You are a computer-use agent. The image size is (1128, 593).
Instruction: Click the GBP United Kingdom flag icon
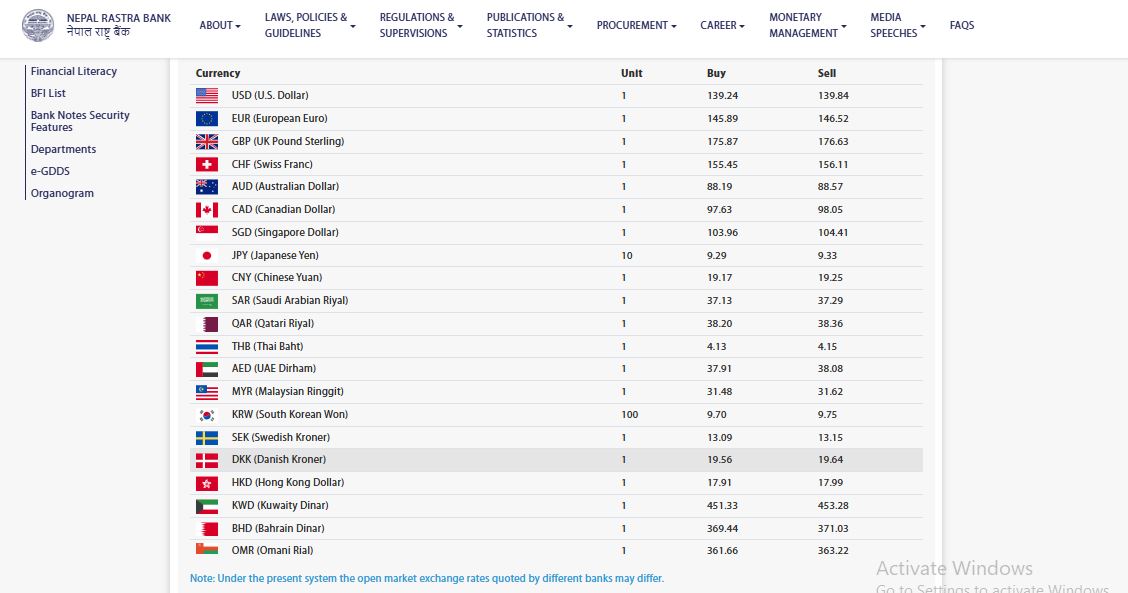[x=206, y=141]
